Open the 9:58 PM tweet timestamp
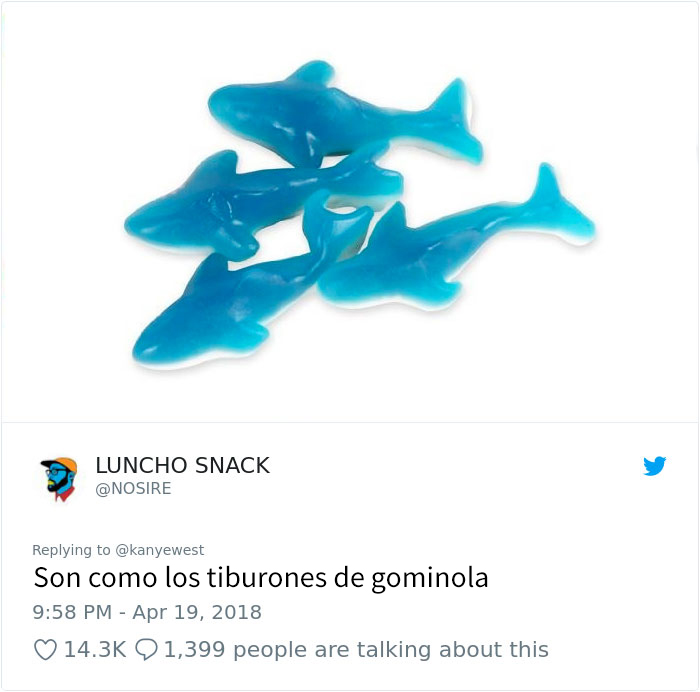 72,612
